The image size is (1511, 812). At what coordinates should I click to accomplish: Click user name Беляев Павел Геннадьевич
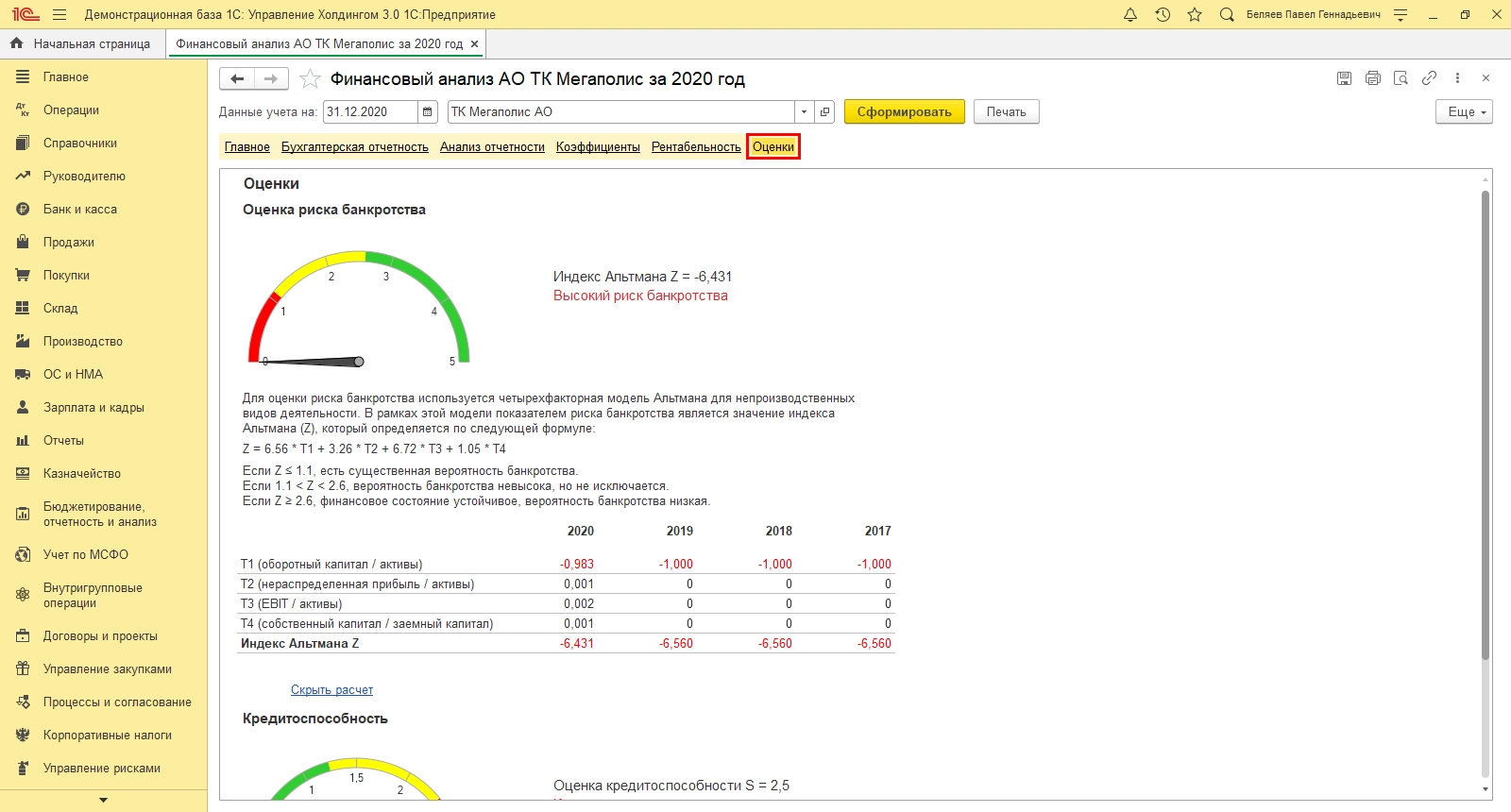[1314, 14]
